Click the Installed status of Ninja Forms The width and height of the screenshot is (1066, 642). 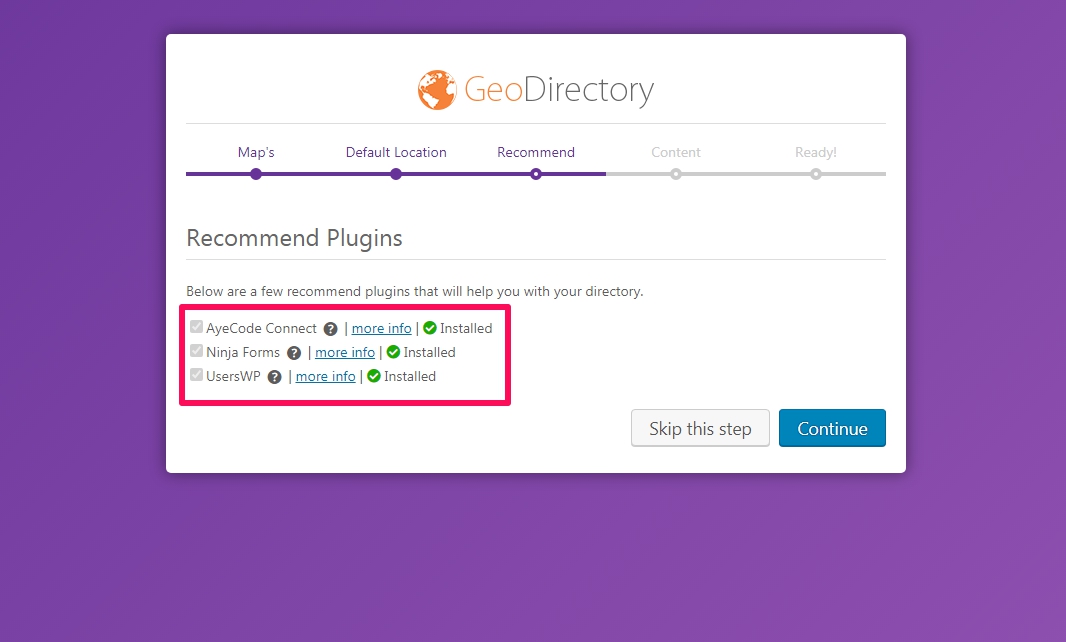point(429,352)
